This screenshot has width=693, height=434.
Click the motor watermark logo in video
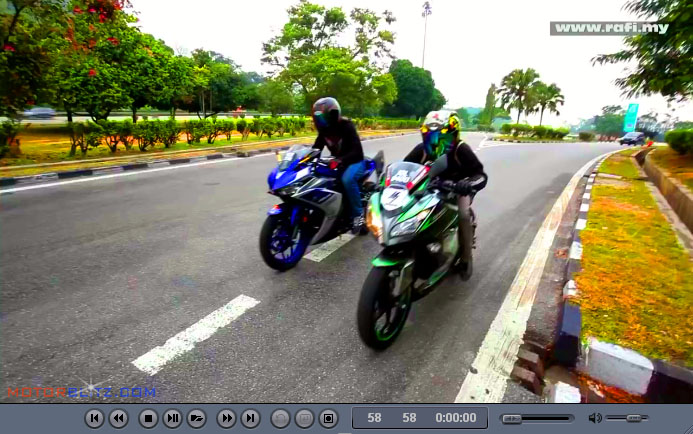click(x=82, y=392)
